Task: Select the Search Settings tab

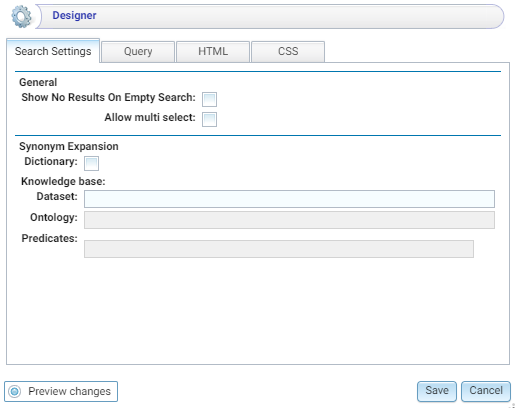Action: coord(53,51)
